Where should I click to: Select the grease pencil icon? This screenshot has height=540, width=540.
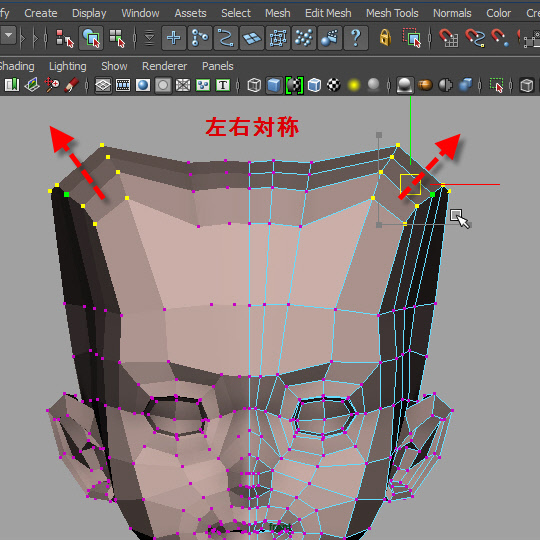(72, 85)
